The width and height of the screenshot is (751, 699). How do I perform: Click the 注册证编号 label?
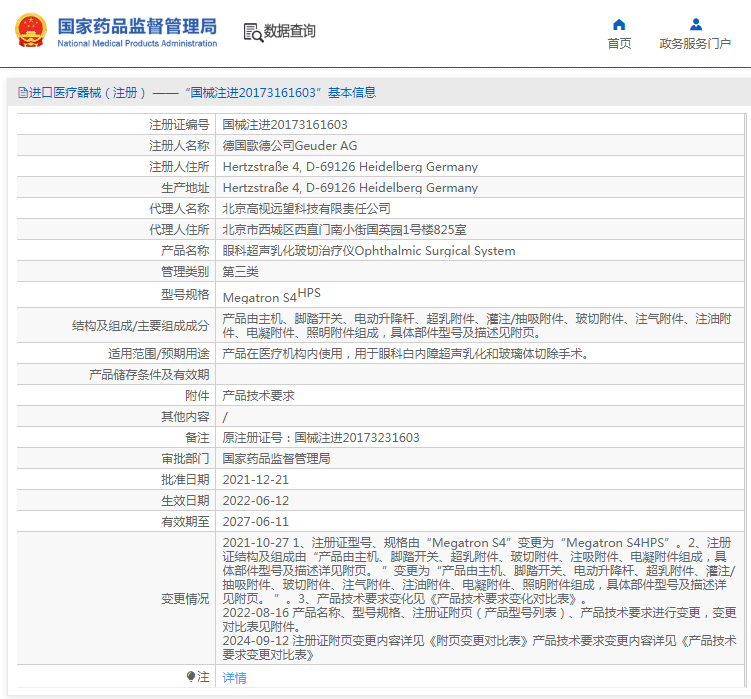(x=179, y=125)
